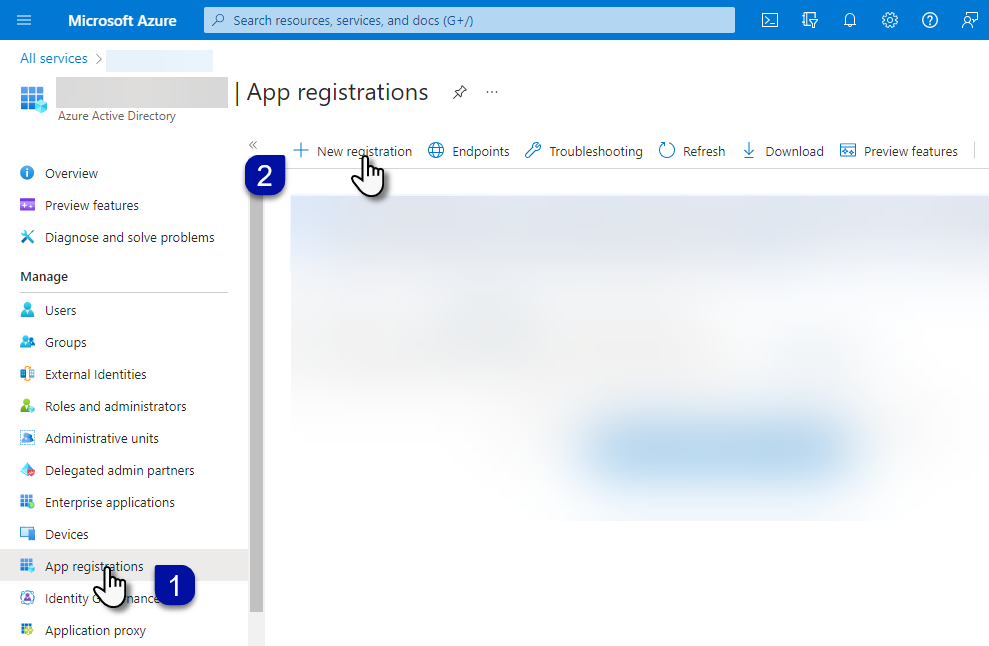Click the Administrative units icon

[27, 438]
